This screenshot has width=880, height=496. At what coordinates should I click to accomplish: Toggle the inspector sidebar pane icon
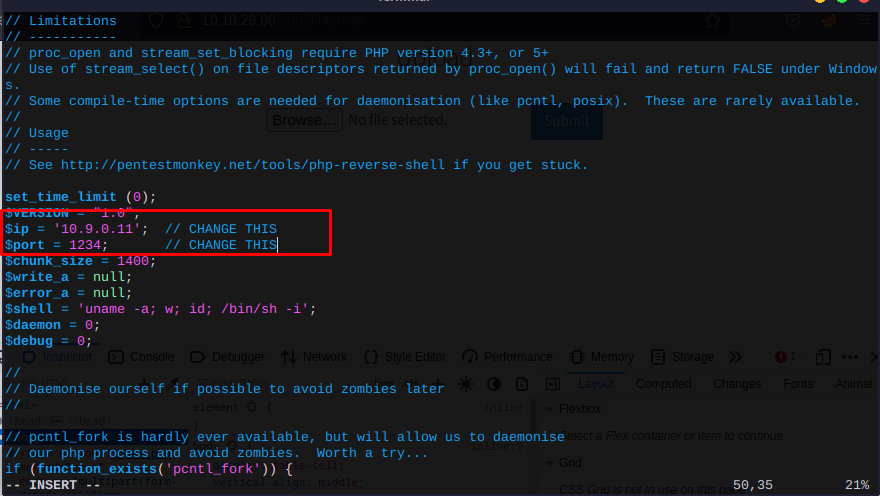[553, 384]
